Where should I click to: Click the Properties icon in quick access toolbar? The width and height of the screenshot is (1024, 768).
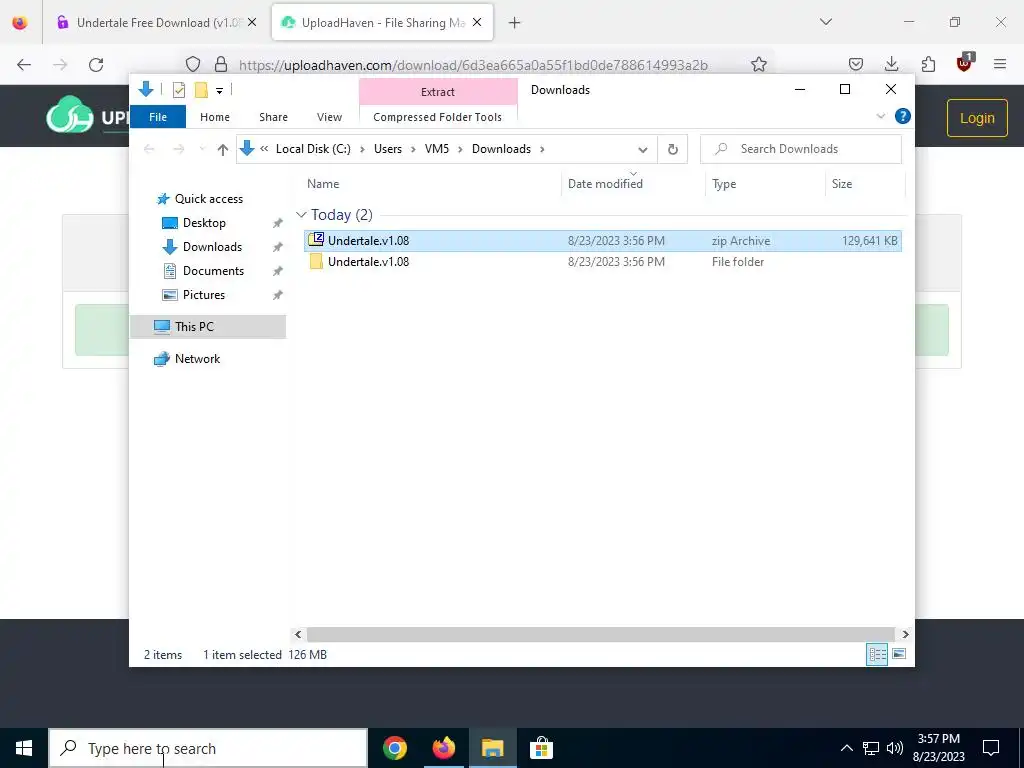(x=178, y=90)
